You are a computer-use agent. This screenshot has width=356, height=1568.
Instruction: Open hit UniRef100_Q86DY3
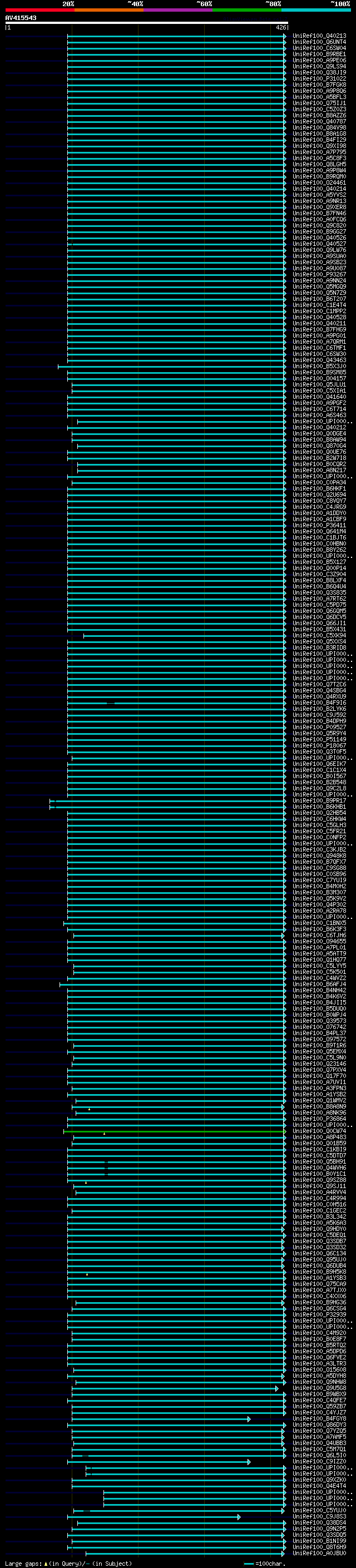pyautogui.click(x=319, y=1425)
